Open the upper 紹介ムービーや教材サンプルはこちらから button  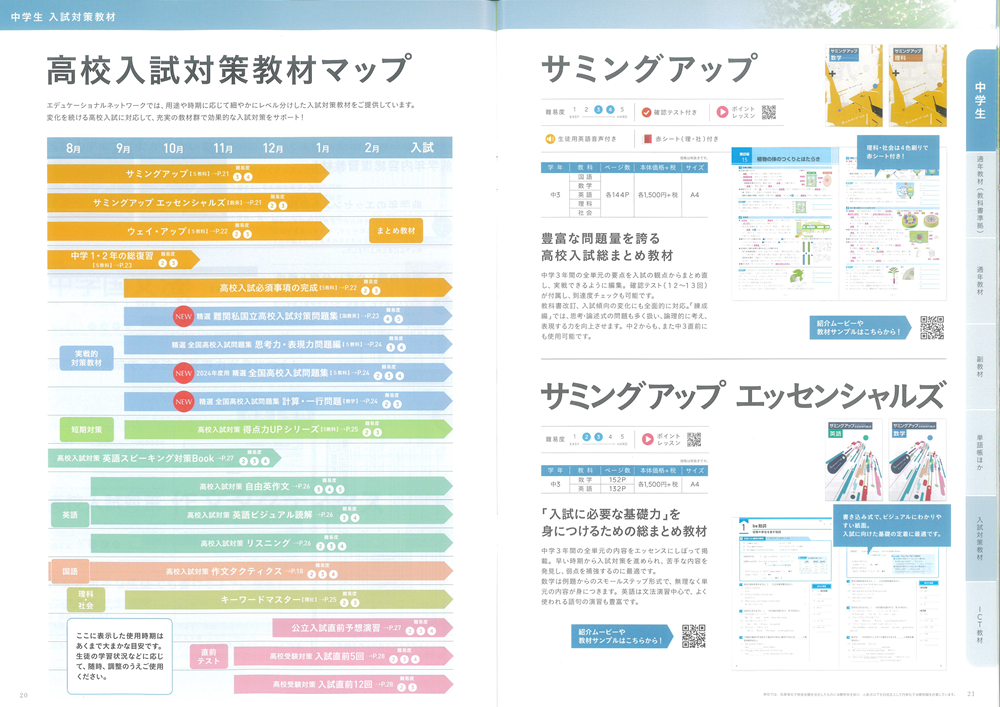click(x=862, y=328)
